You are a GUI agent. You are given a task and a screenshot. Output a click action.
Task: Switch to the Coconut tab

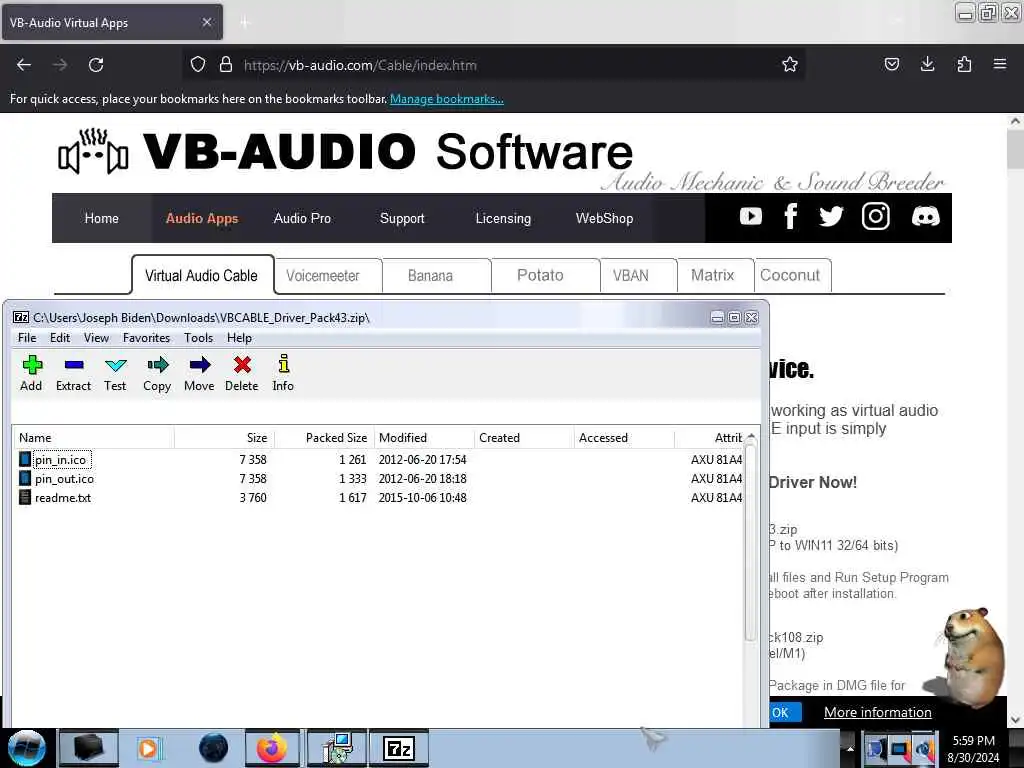click(x=793, y=276)
